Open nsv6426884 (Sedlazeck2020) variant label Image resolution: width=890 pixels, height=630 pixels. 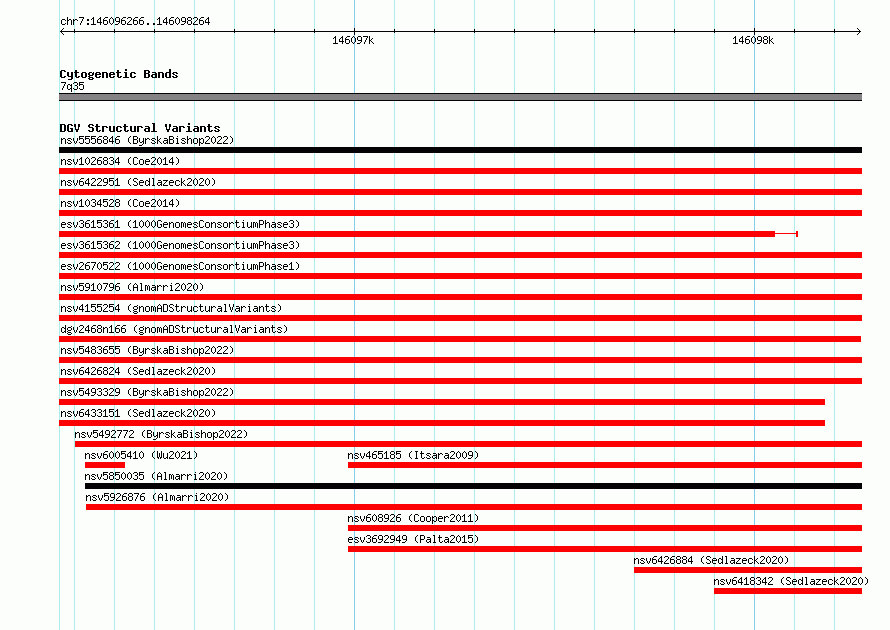pyautogui.click(x=711, y=560)
